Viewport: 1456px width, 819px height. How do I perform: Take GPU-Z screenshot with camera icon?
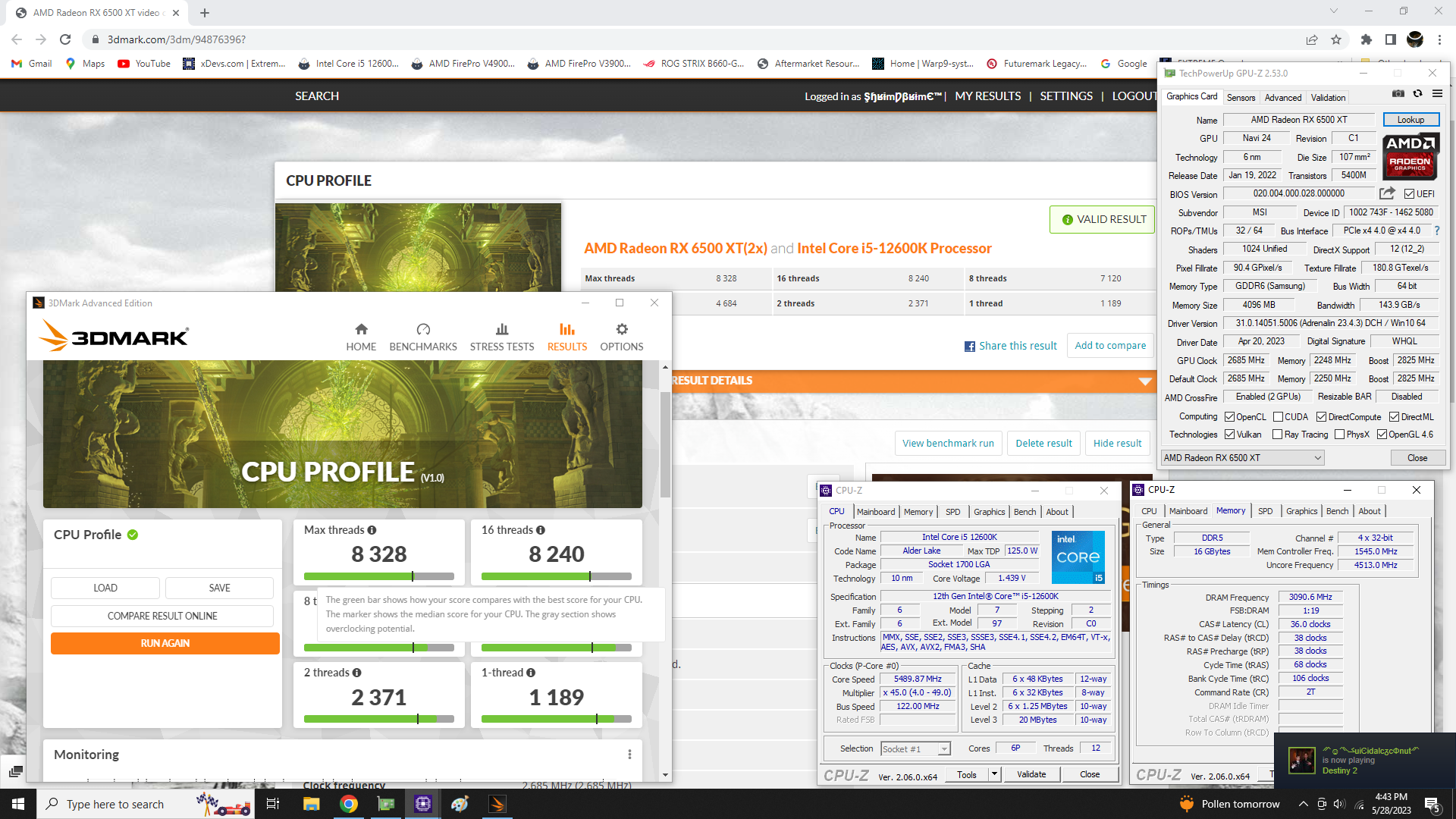pyautogui.click(x=1398, y=93)
